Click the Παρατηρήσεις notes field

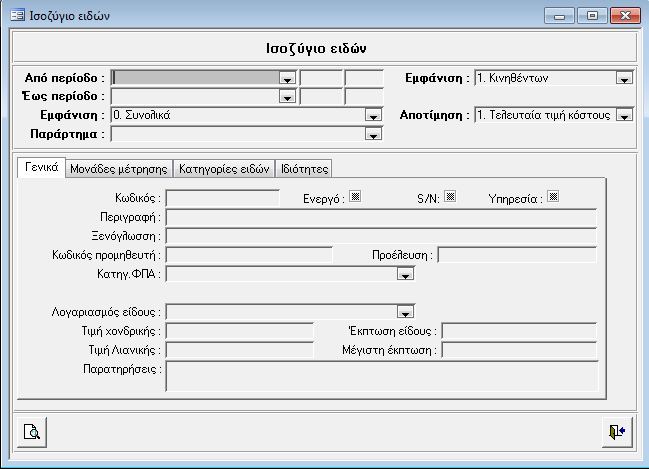click(380, 375)
